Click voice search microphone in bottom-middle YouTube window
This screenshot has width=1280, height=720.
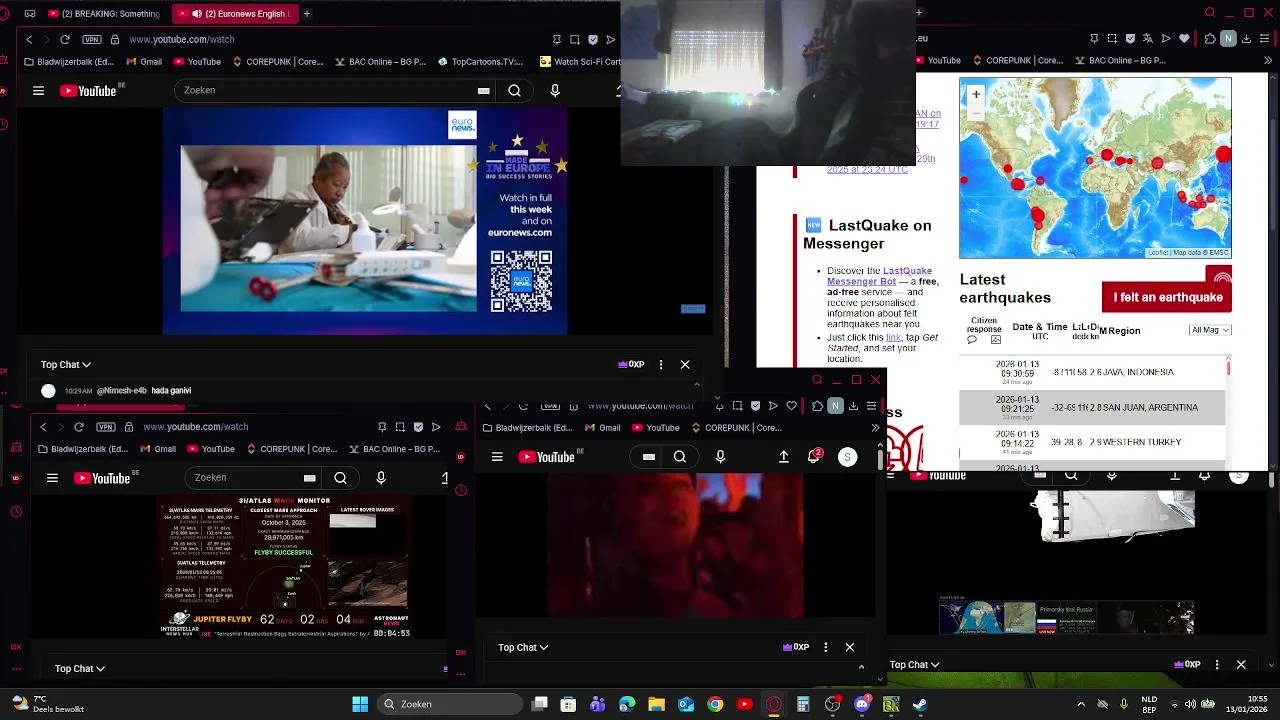point(720,457)
